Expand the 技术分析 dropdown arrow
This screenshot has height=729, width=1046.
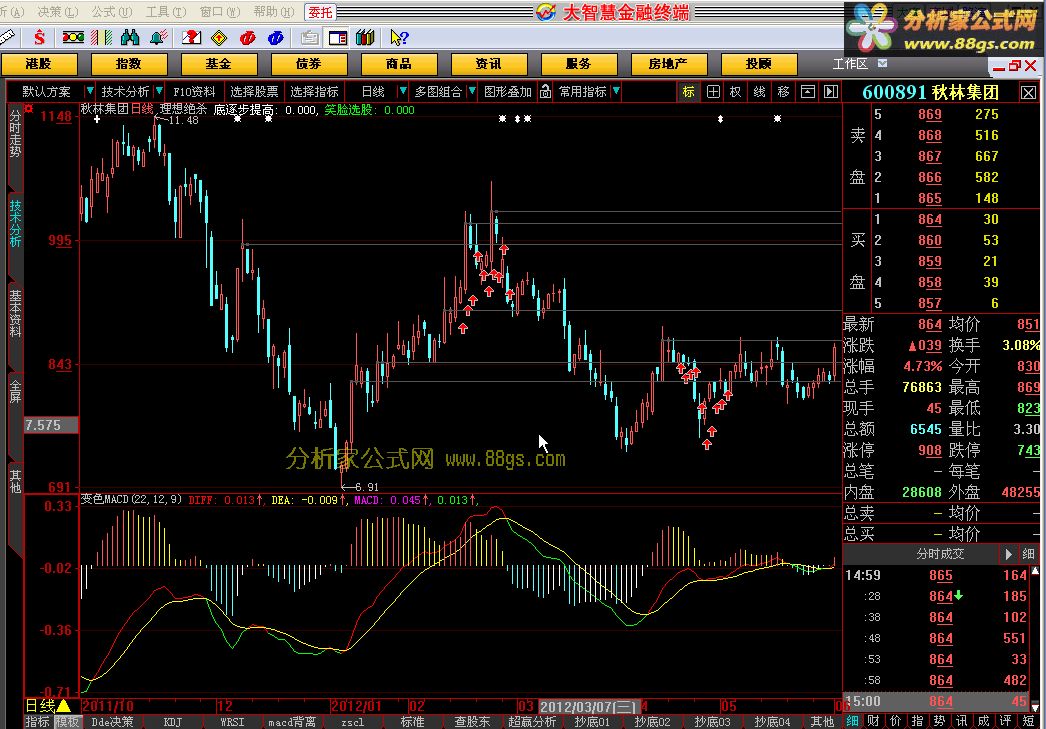(x=159, y=91)
